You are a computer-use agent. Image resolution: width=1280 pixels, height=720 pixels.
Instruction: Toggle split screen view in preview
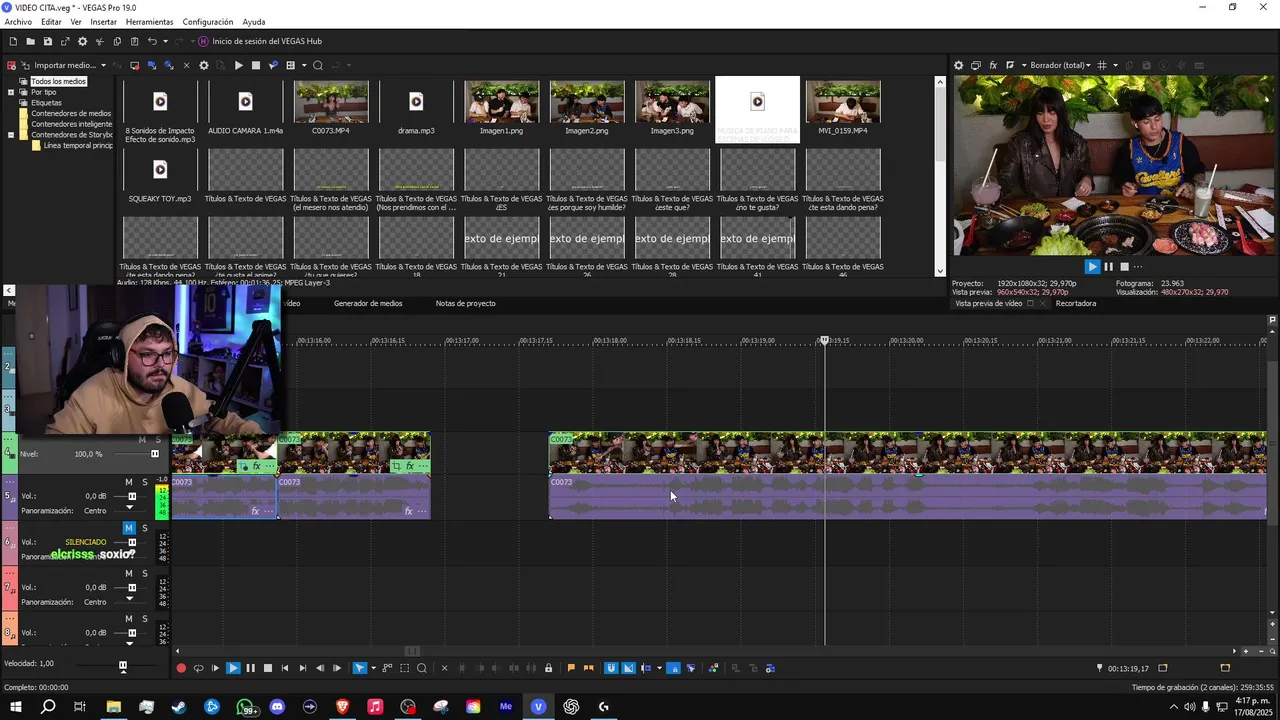(1010, 65)
